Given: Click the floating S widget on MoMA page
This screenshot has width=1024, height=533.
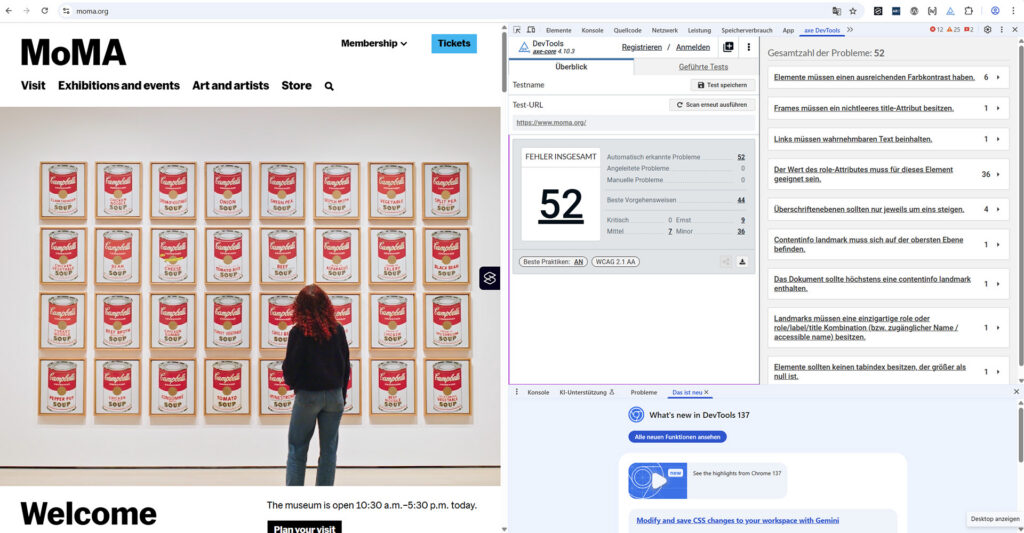Looking at the screenshot, I should (490, 278).
